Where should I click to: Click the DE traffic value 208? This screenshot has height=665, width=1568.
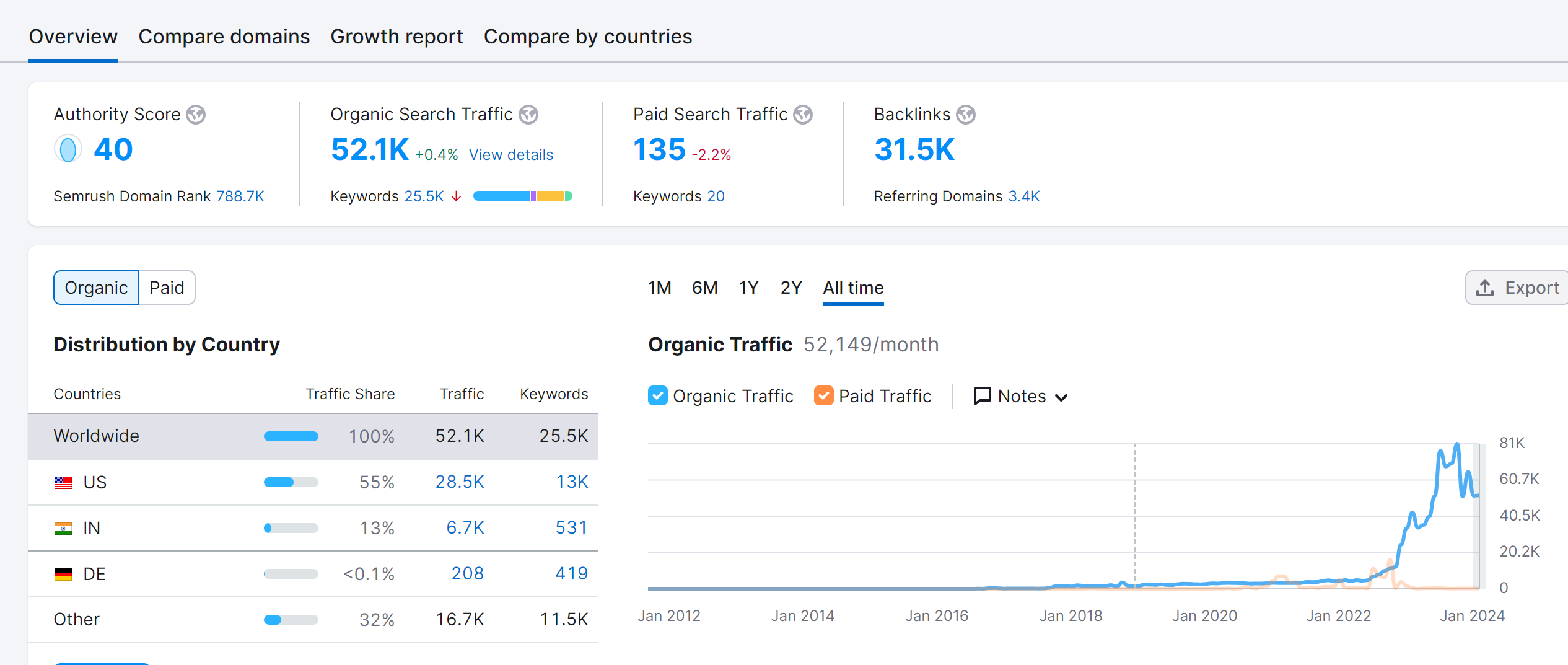point(468,574)
